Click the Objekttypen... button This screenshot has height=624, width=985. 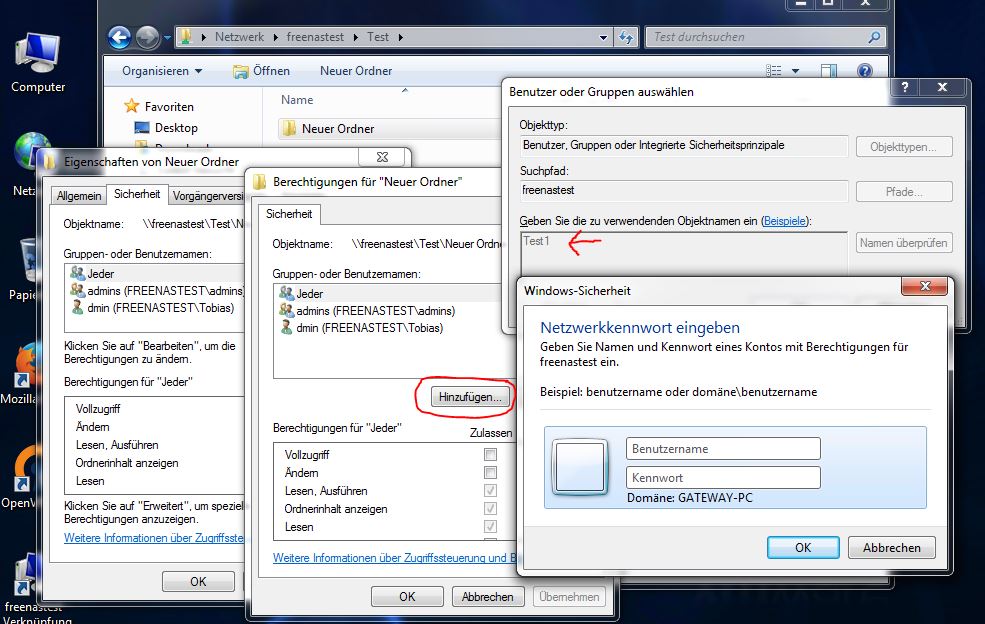tap(904, 146)
